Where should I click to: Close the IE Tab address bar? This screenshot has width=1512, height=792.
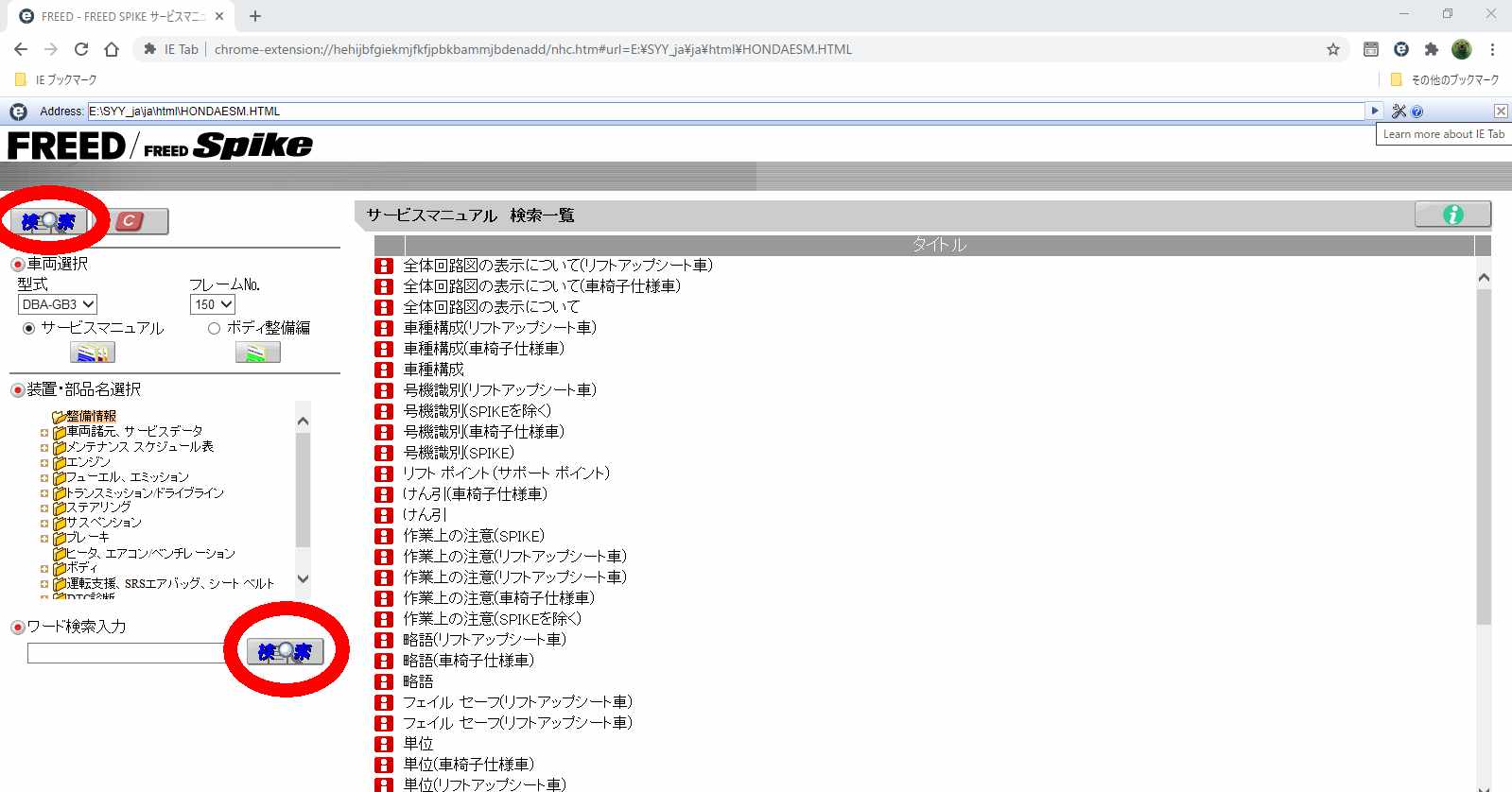(x=1501, y=111)
